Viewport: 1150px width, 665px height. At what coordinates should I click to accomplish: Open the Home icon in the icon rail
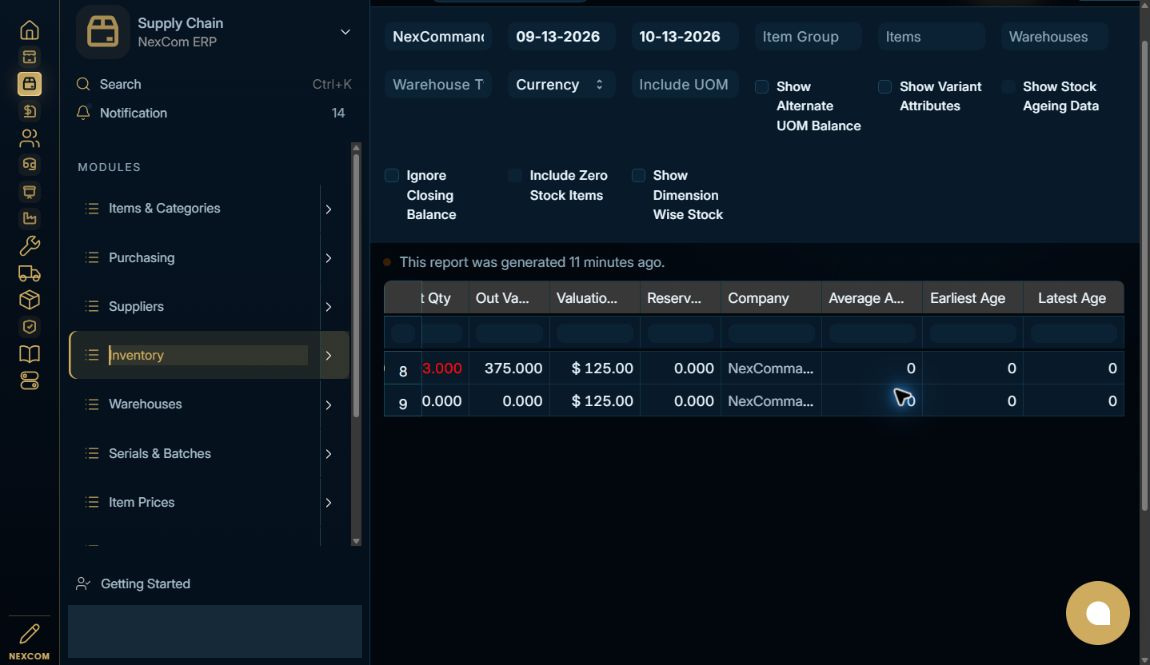[29, 30]
